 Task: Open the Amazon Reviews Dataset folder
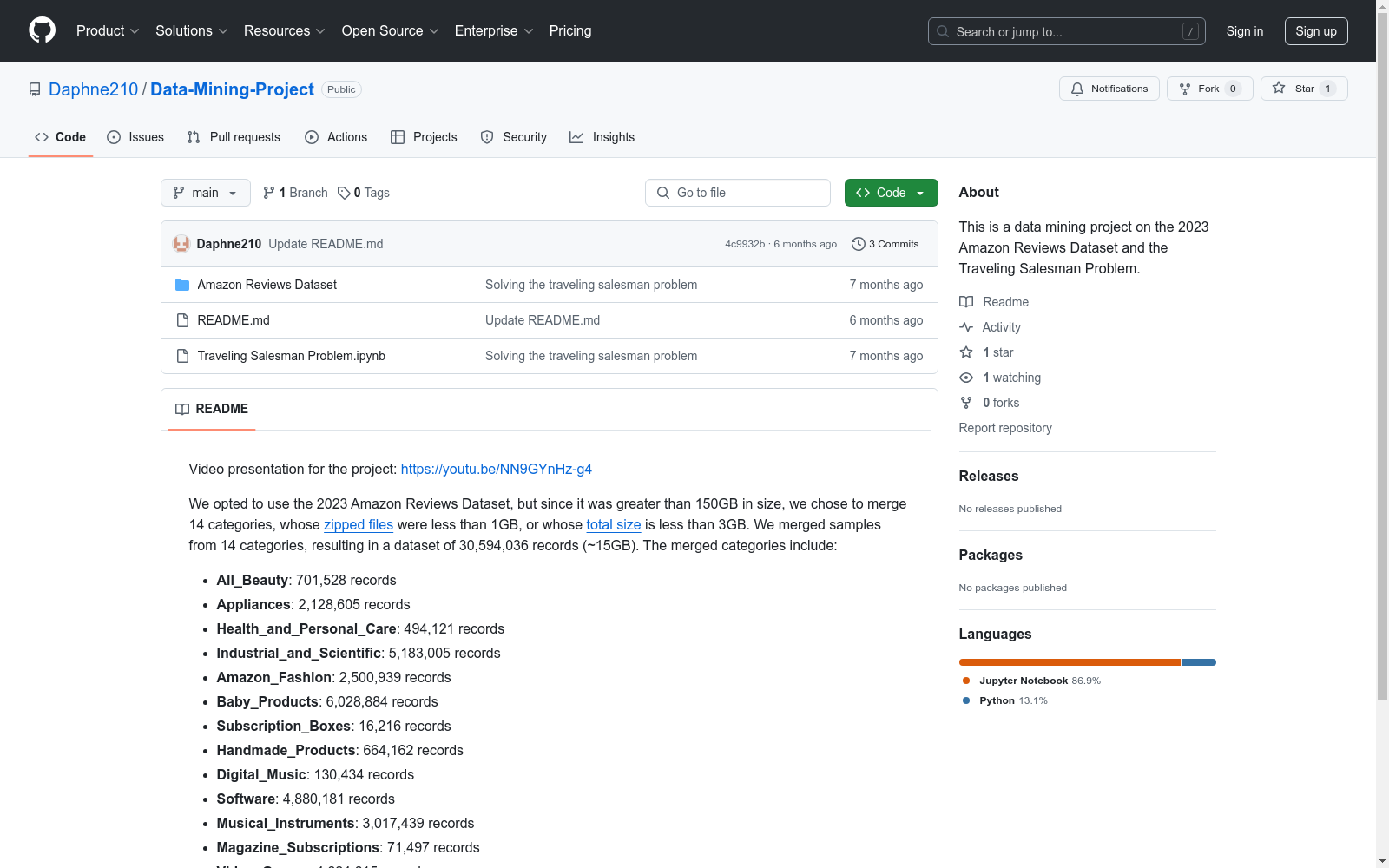[x=267, y=285]
